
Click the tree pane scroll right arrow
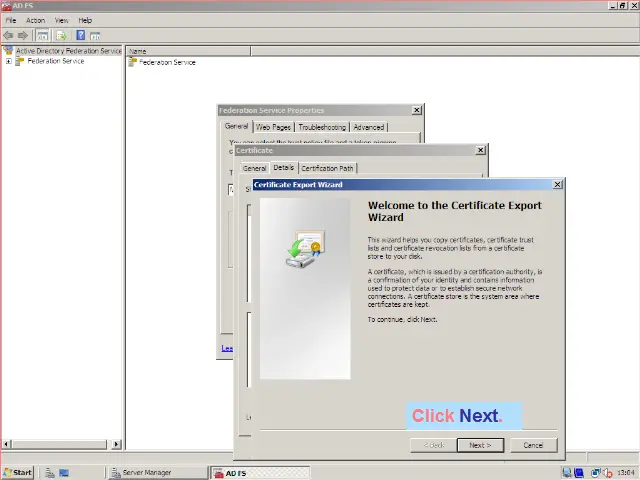click(x=116, y=444)
